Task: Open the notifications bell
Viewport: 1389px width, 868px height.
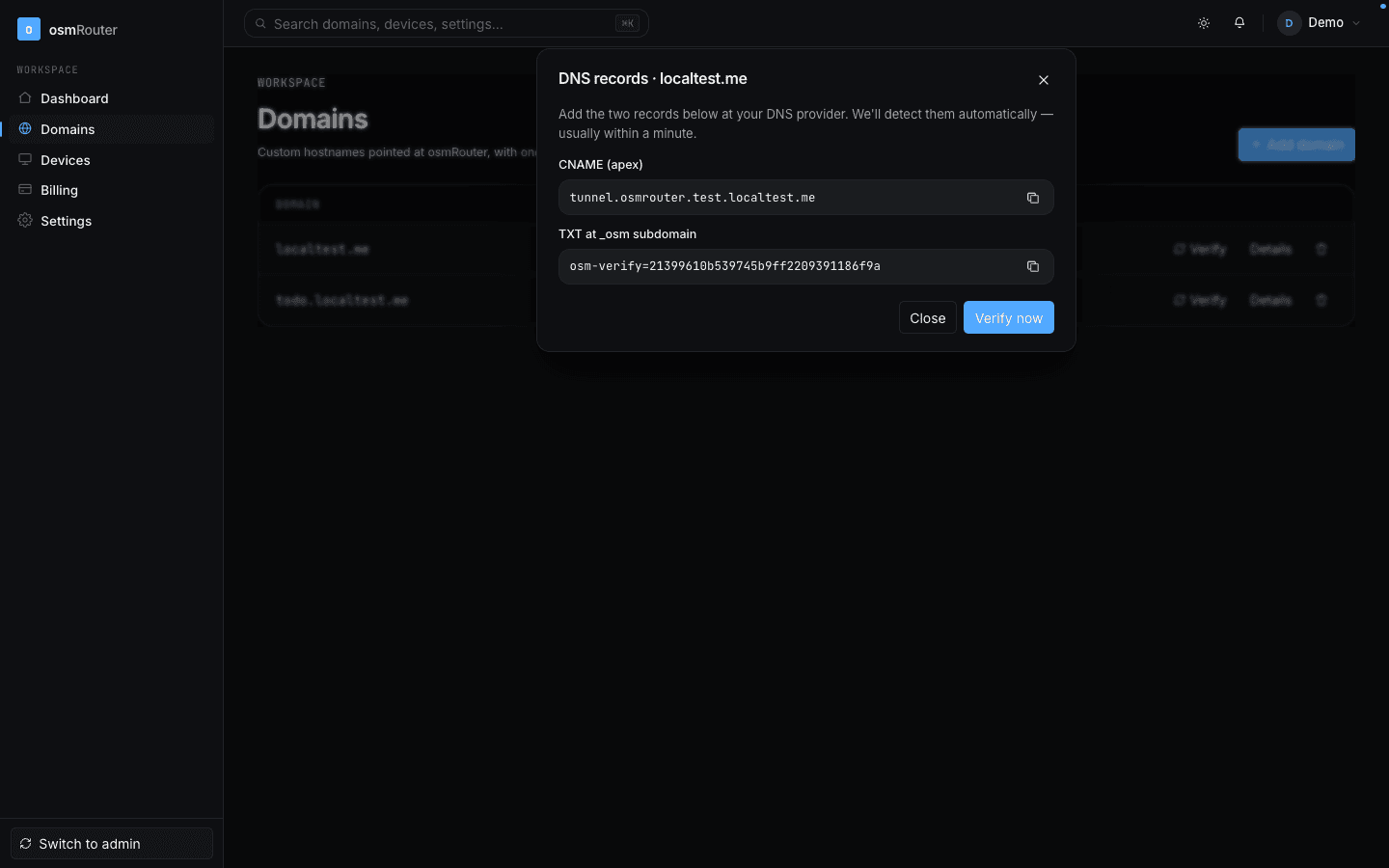Action: pyautogui.click(x=1239, y=23)
